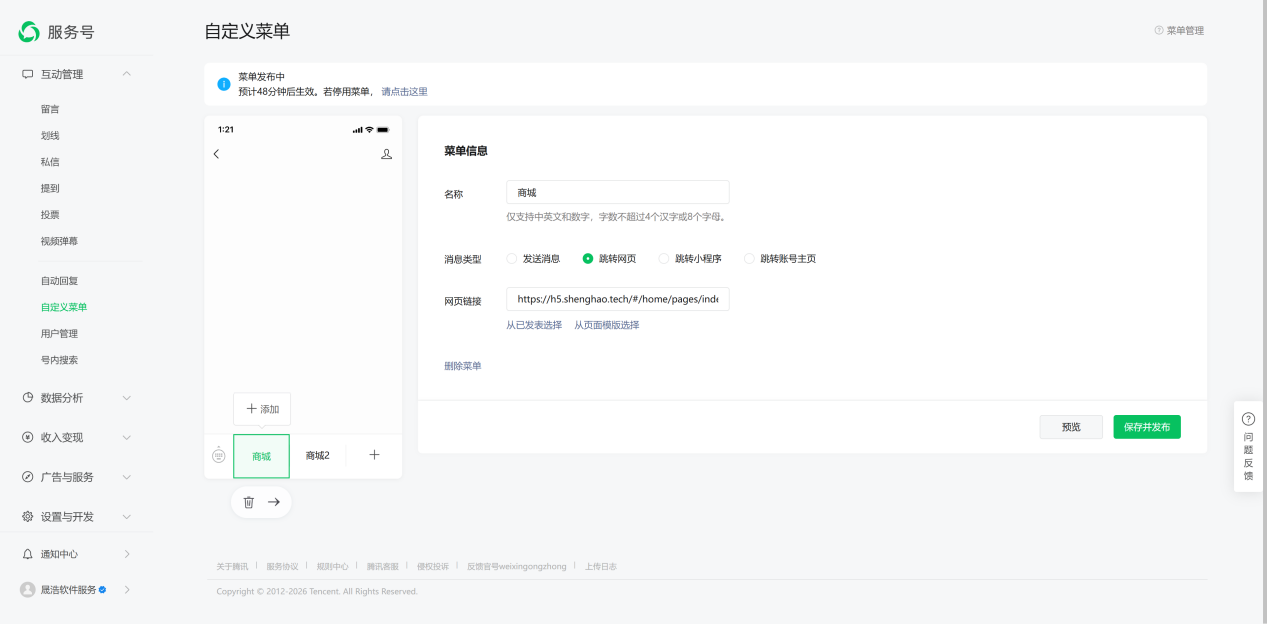Screen dimensions: 1267x624
Task: Expand the 设置与开发 sidebar section
Action: (126, 517)
